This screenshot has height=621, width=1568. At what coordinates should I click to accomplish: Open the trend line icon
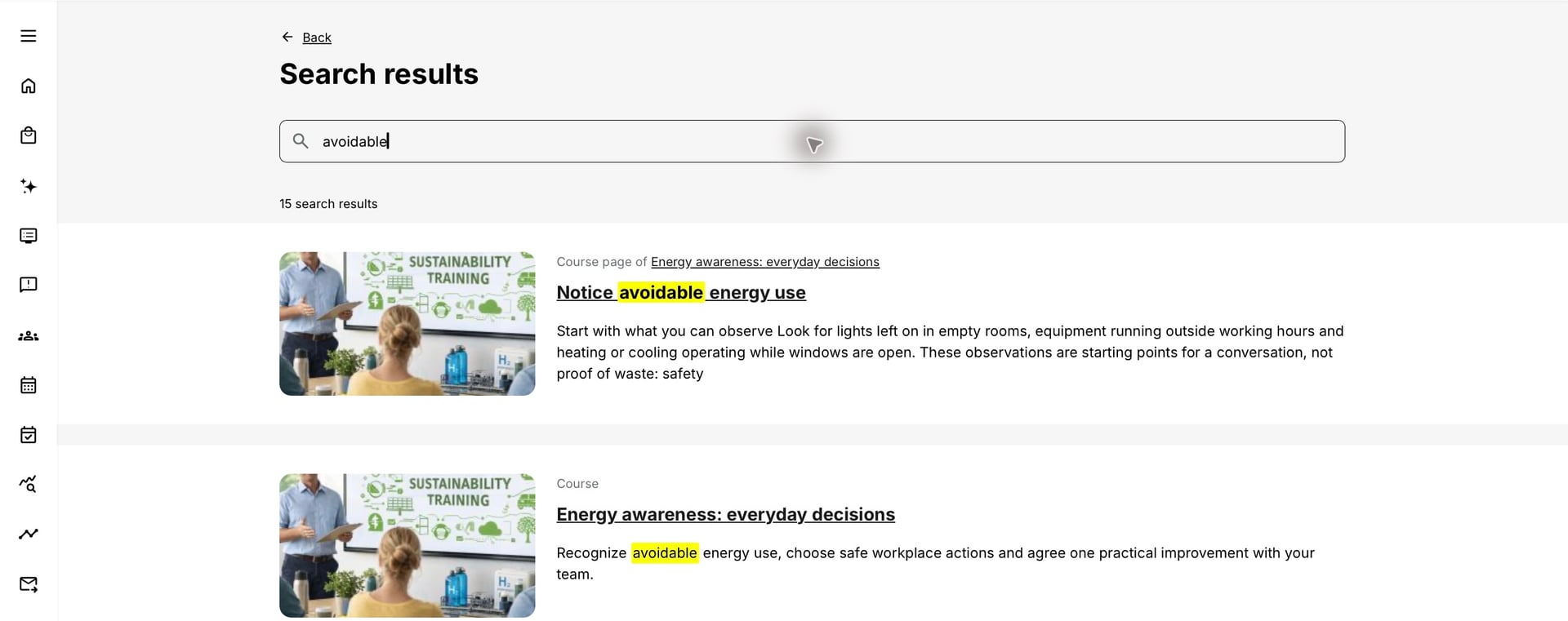(29, 534)
